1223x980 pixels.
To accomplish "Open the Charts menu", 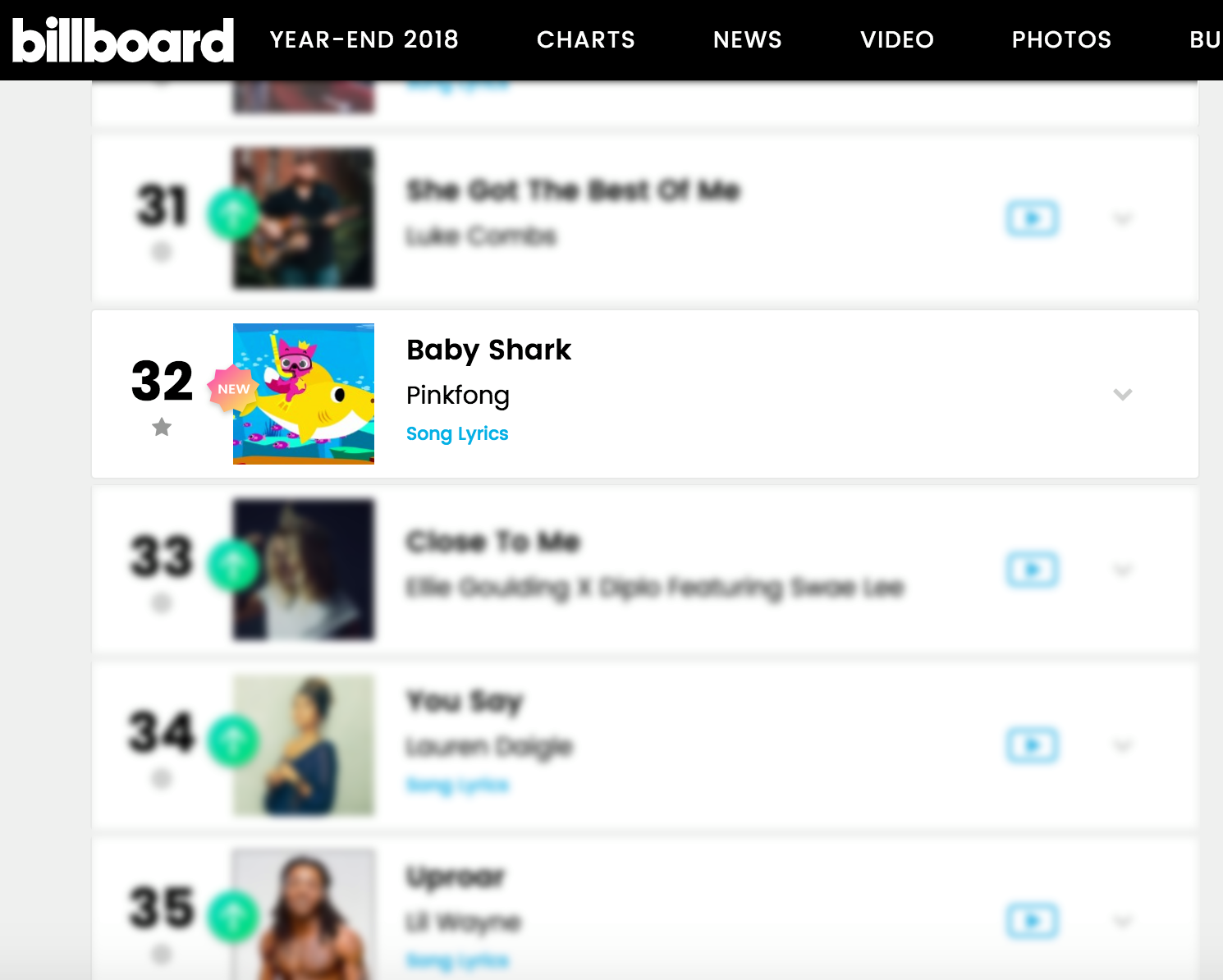I will pos(586,39).
